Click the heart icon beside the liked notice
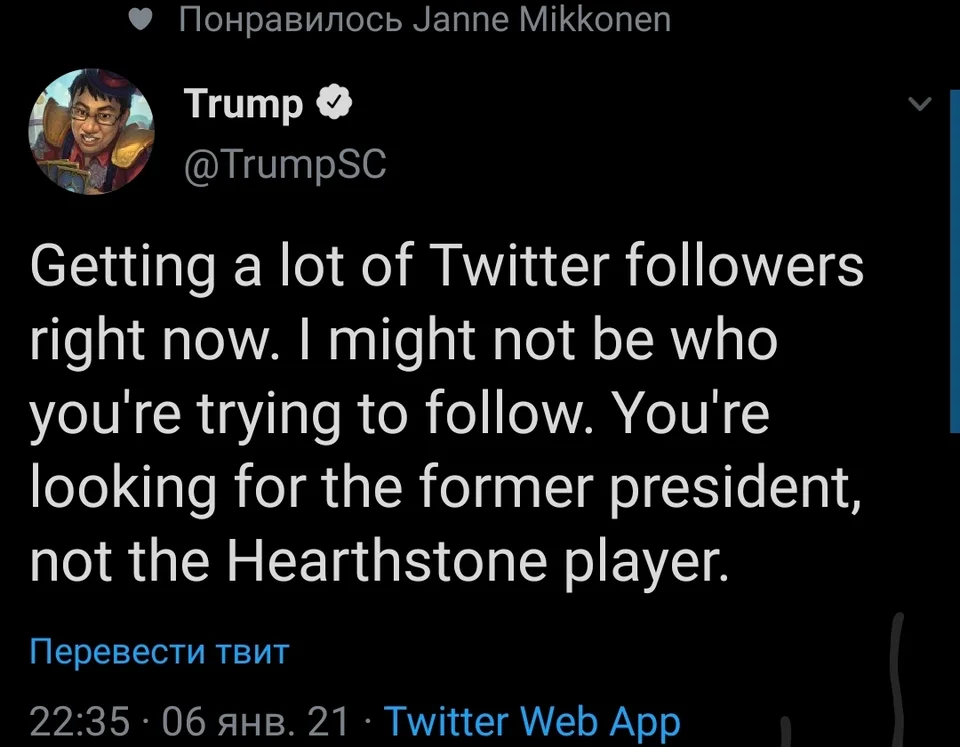 144,20
